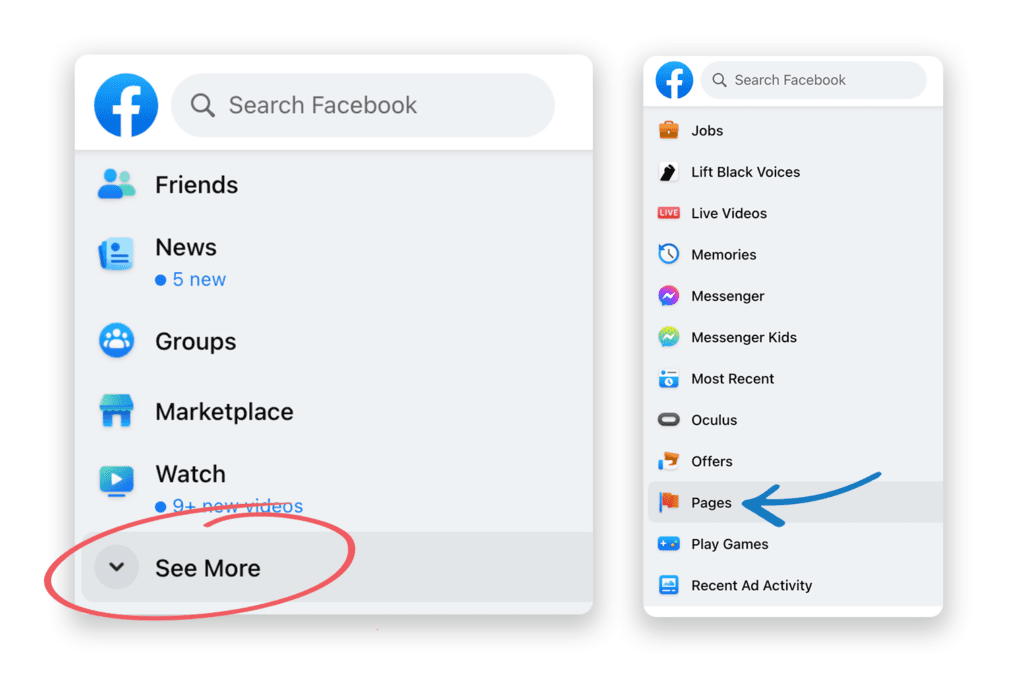1024x675 pixels.
Task: Open Marketplace via its storefront icon
Action: tap(116, 411)
